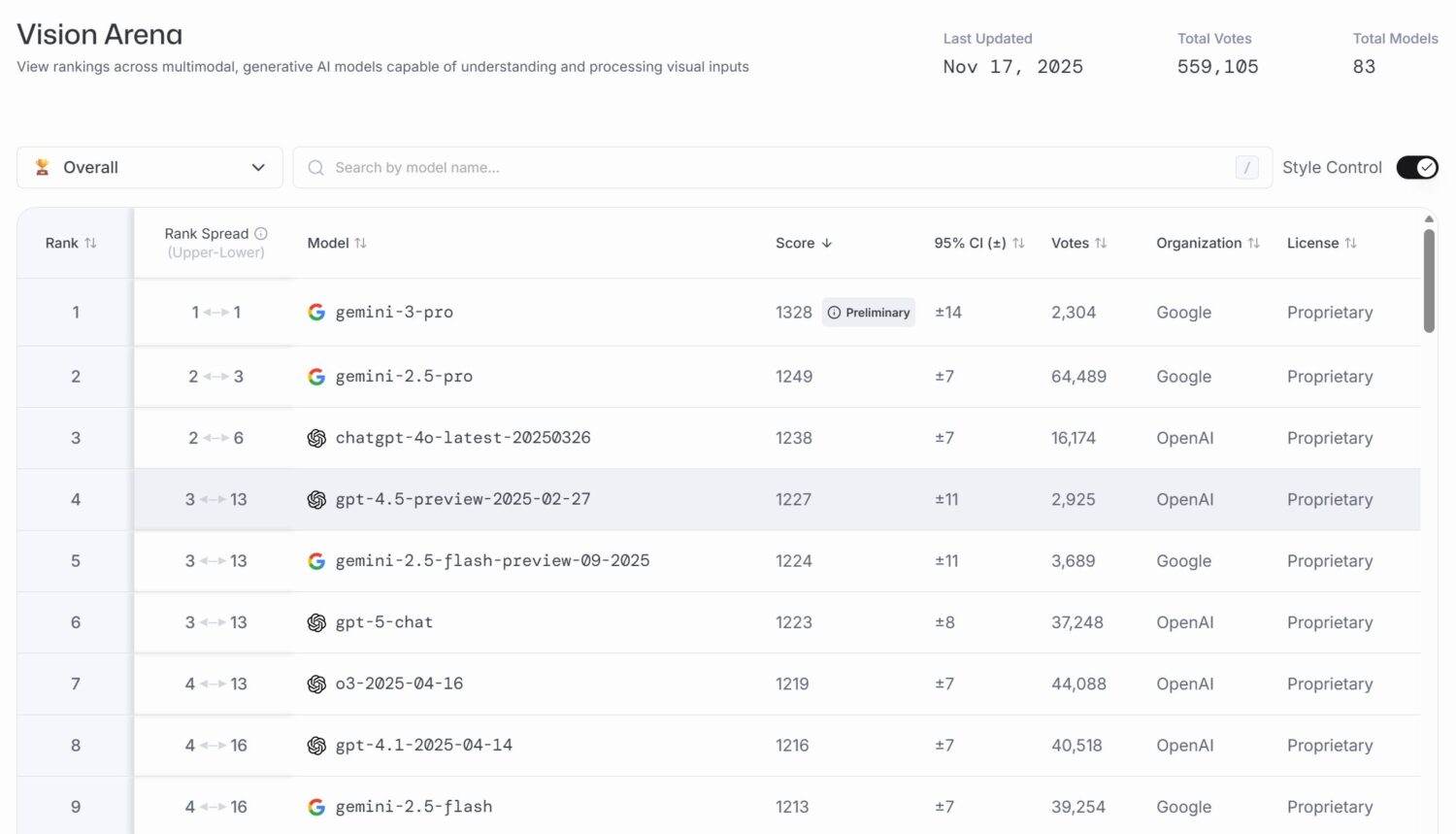
Task: Click the descending arrow beside Score
Action: pos(827,244)
